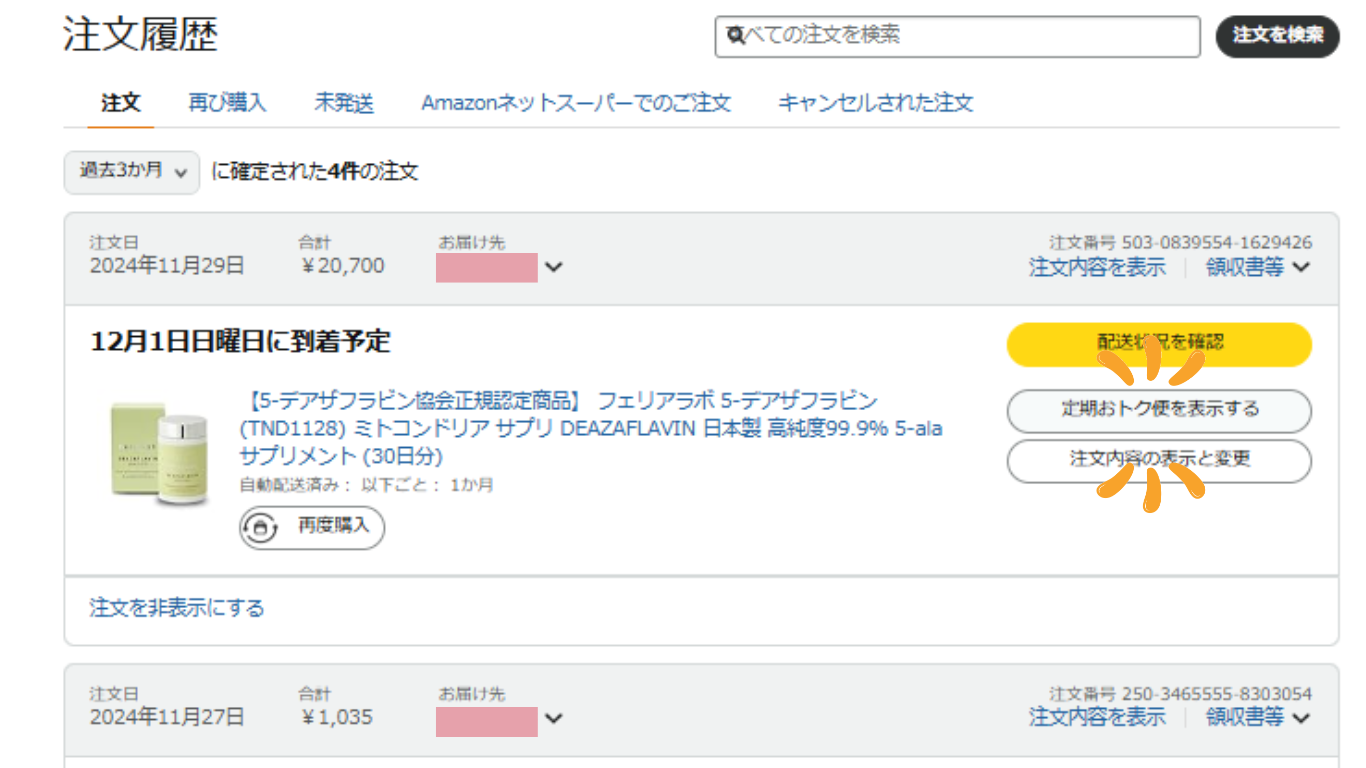
Task: Click the 再度購入 reorder button
Action: (x=312, y=527)
